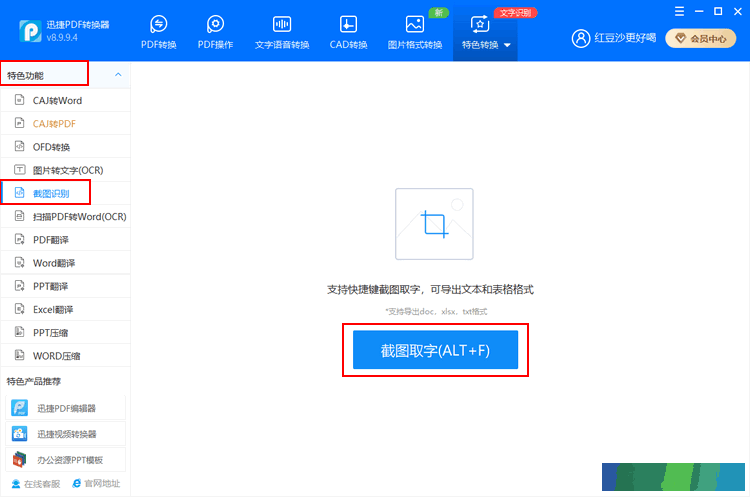Select WORD压缩 in the sidebar
The height and width of the screenshot is (497, 750).
[x=66, y=356]
